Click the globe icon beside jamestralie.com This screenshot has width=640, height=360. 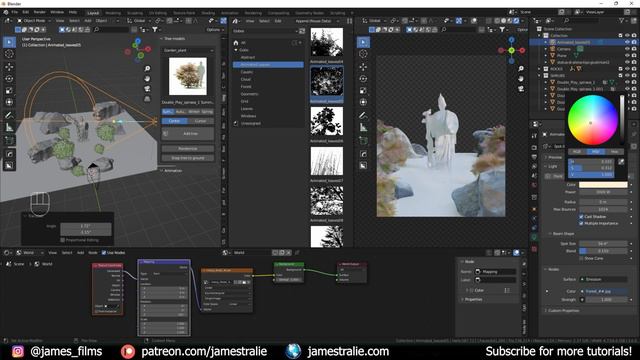pyautogui.click(x=293, y=351)
